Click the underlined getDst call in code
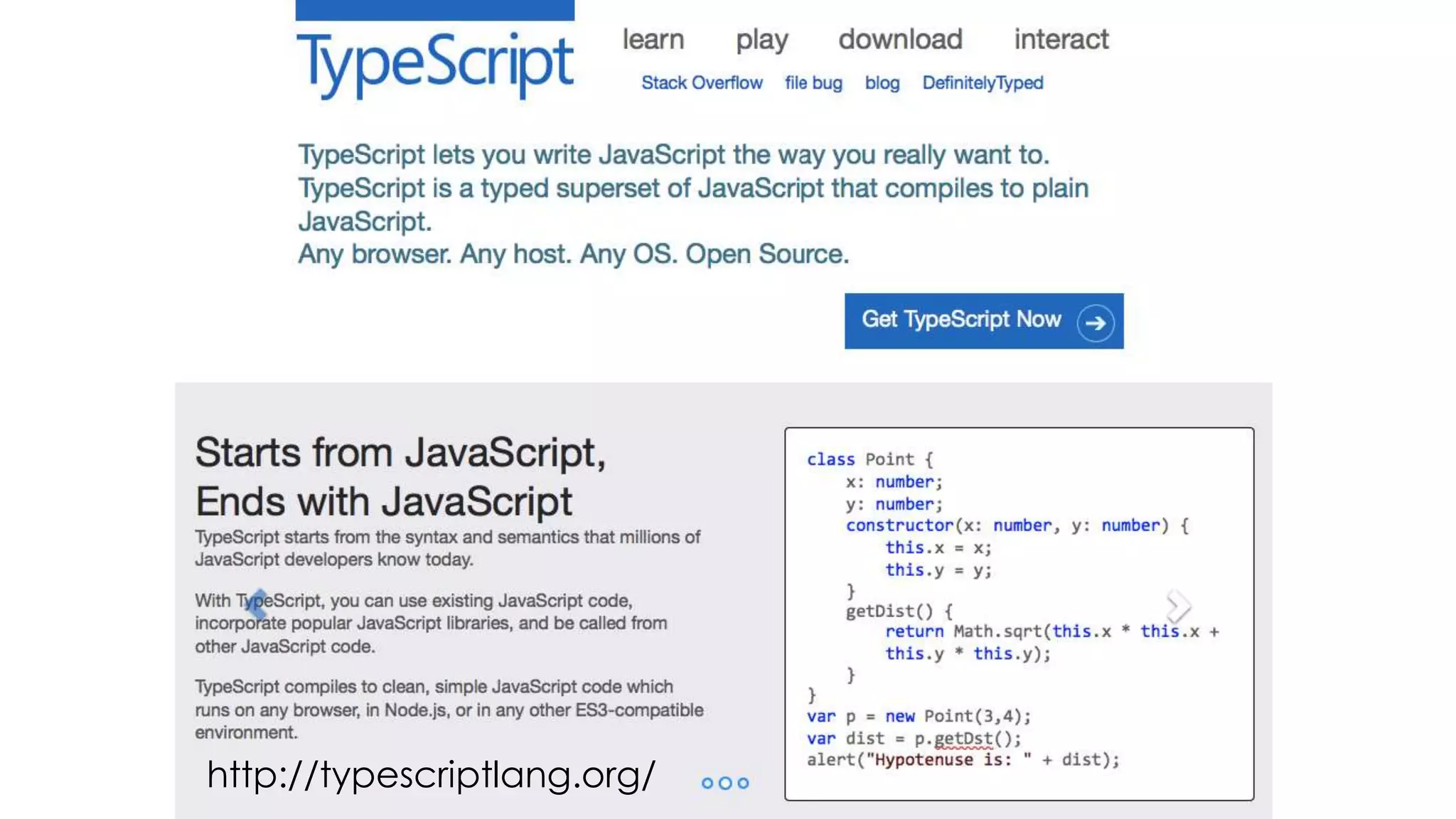The width and height of the screenshot is (1456, 819). [963, 739]
